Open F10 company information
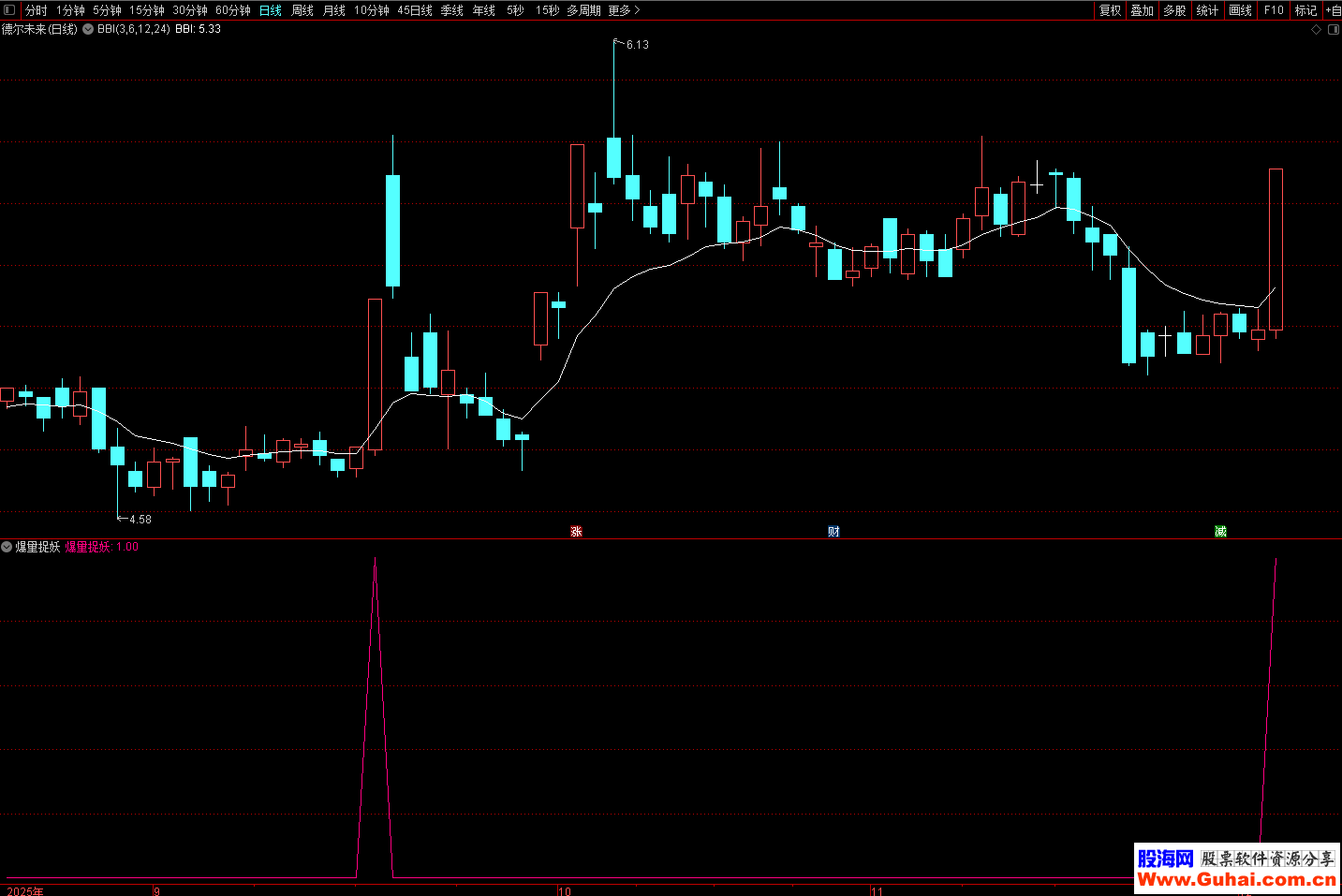 coord(1274,10)
